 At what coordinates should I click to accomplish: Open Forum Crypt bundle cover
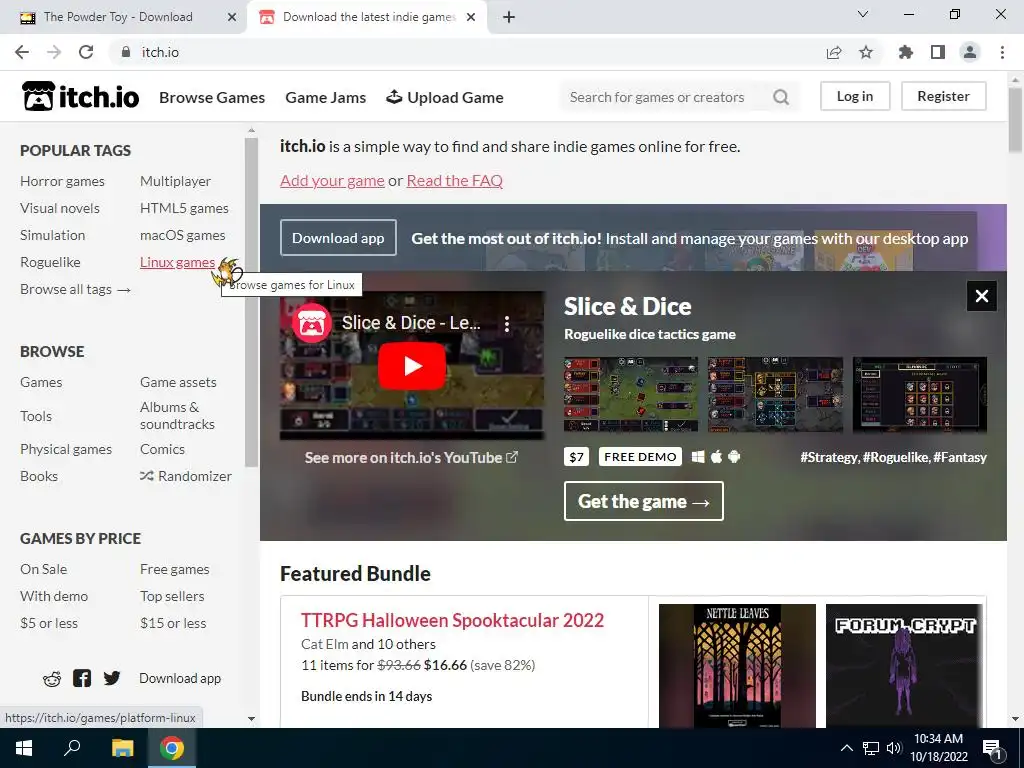coord(906,665)
